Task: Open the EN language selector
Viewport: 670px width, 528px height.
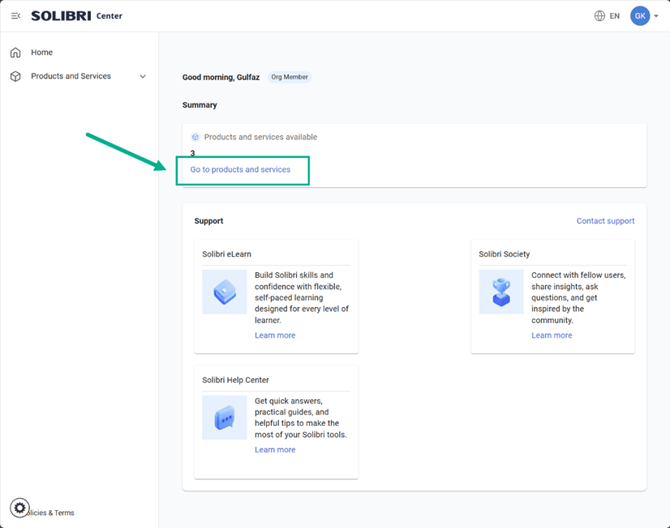Action: click(x=614, y=16)
